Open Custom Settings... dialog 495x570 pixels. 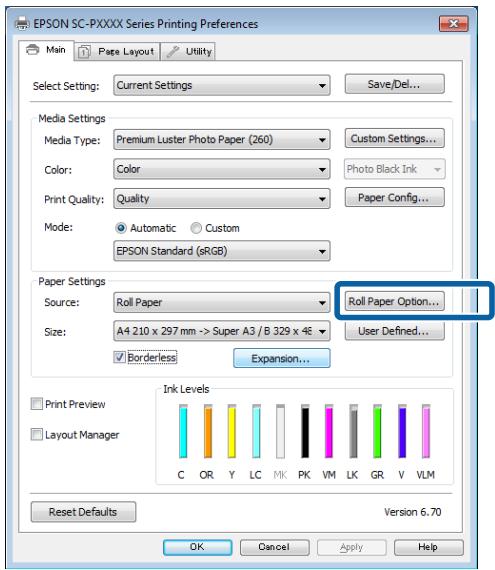pyautogui.click(x=395, y=139)
